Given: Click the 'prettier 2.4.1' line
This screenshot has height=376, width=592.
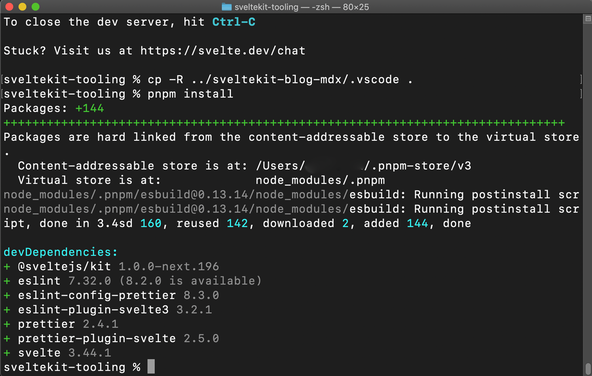Looking at the screenshot, I should 61,324.
